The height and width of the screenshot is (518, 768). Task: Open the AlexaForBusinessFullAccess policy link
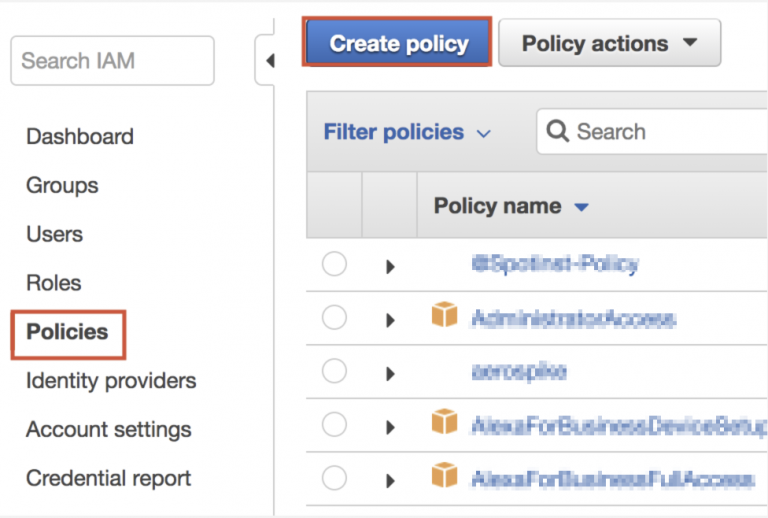pos(612,479)
